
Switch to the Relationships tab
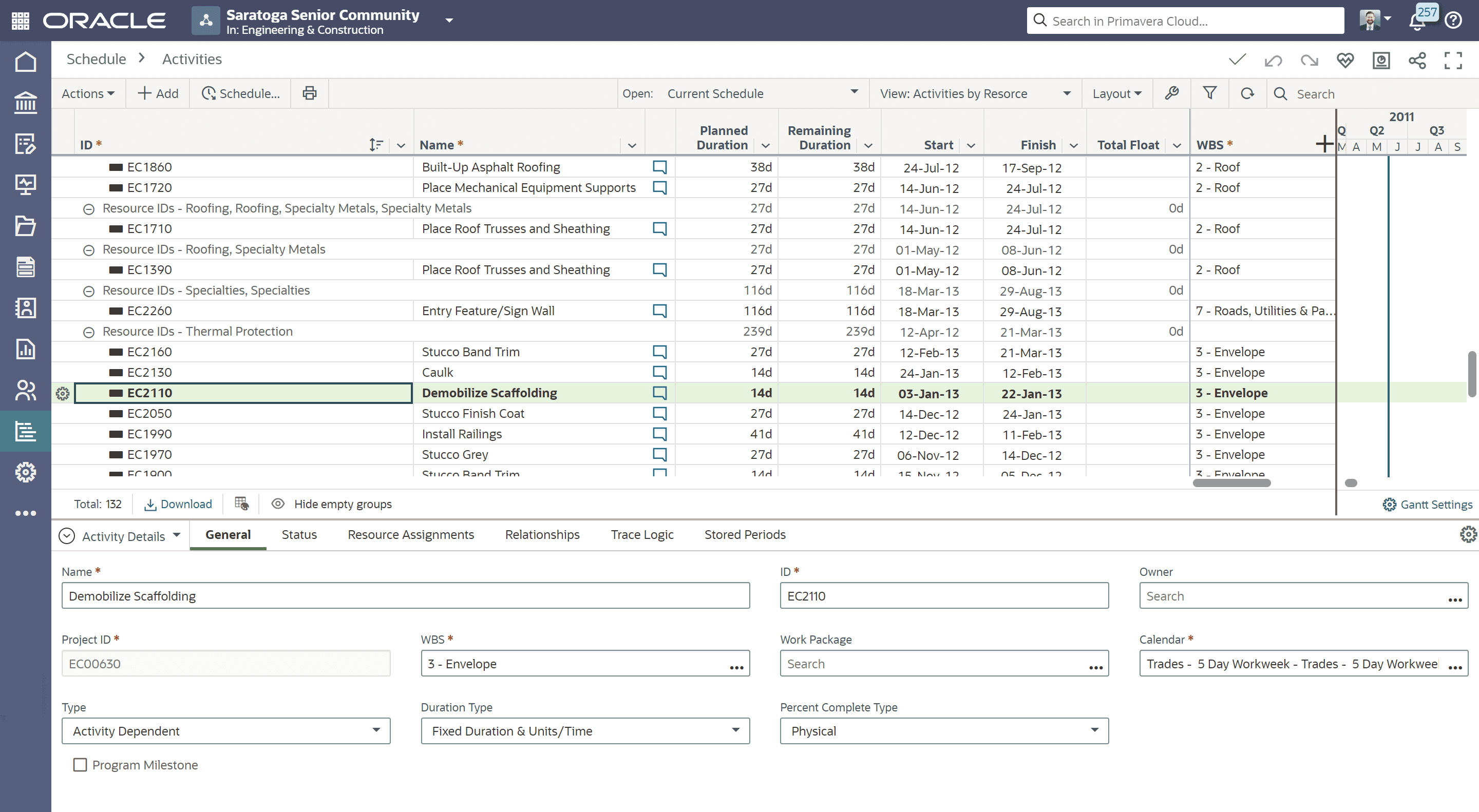[542, 534]
